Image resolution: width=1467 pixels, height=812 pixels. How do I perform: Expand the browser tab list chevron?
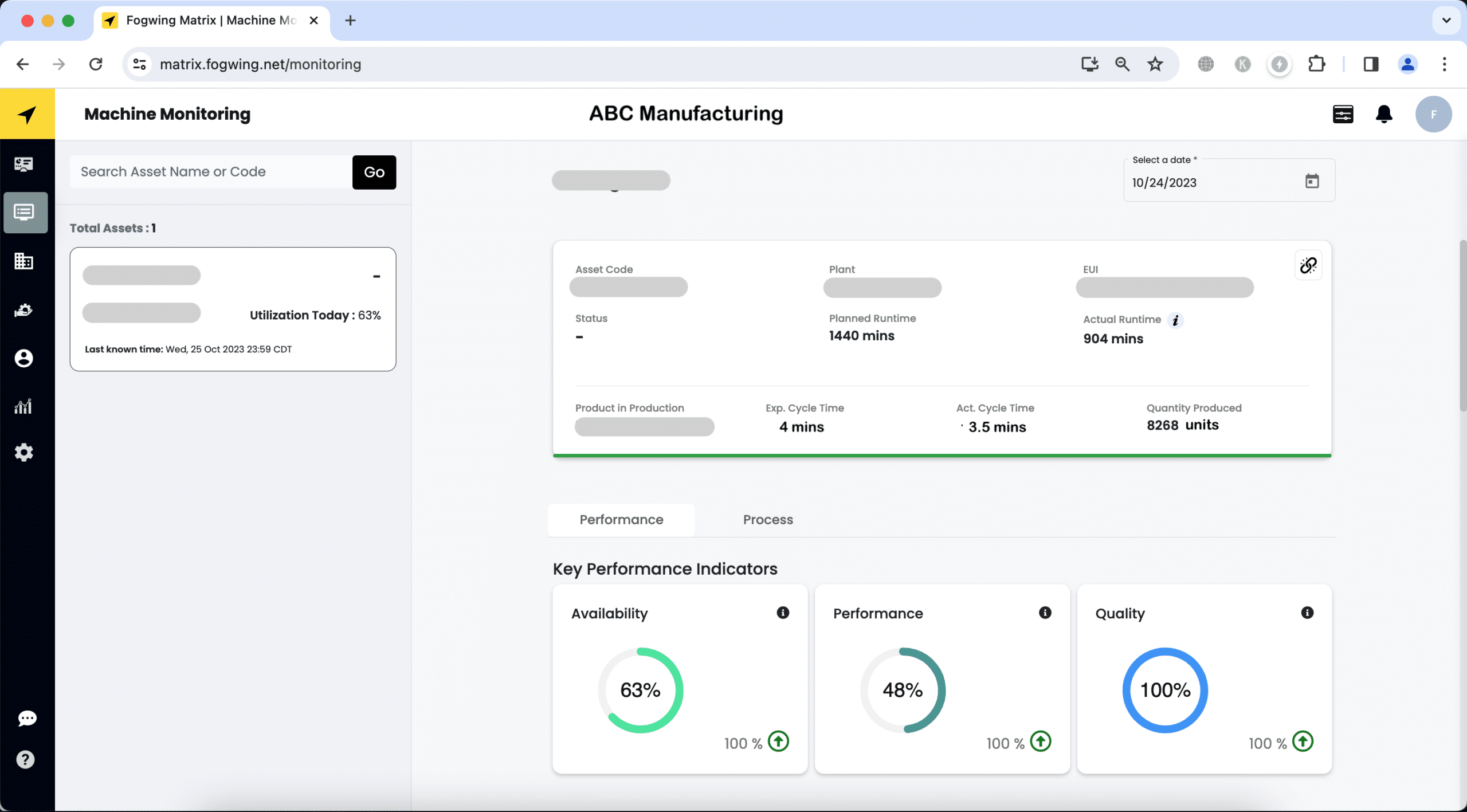[1446, 21]
